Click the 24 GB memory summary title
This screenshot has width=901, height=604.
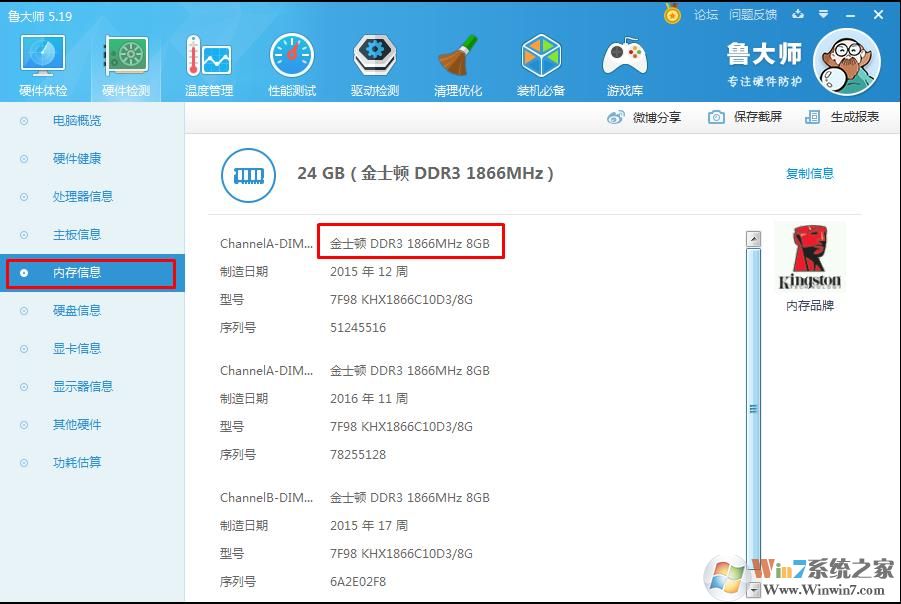425,173
